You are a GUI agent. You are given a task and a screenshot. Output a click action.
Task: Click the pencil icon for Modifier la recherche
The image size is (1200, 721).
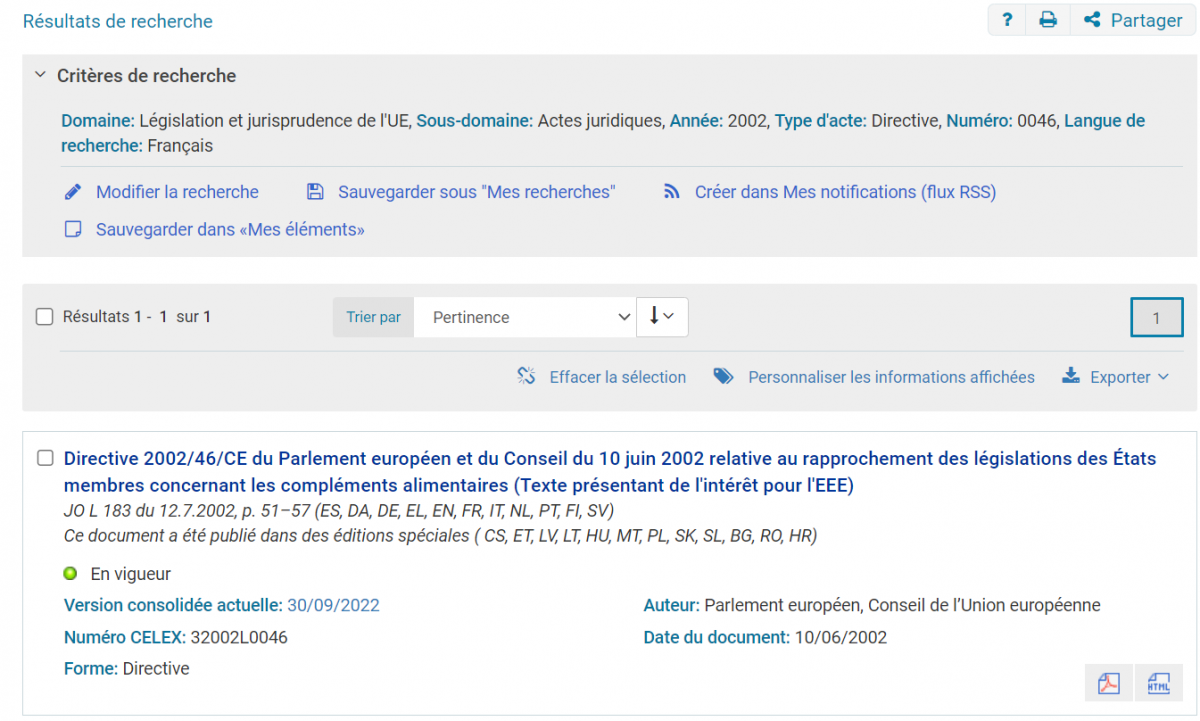(x=72, y=192)
